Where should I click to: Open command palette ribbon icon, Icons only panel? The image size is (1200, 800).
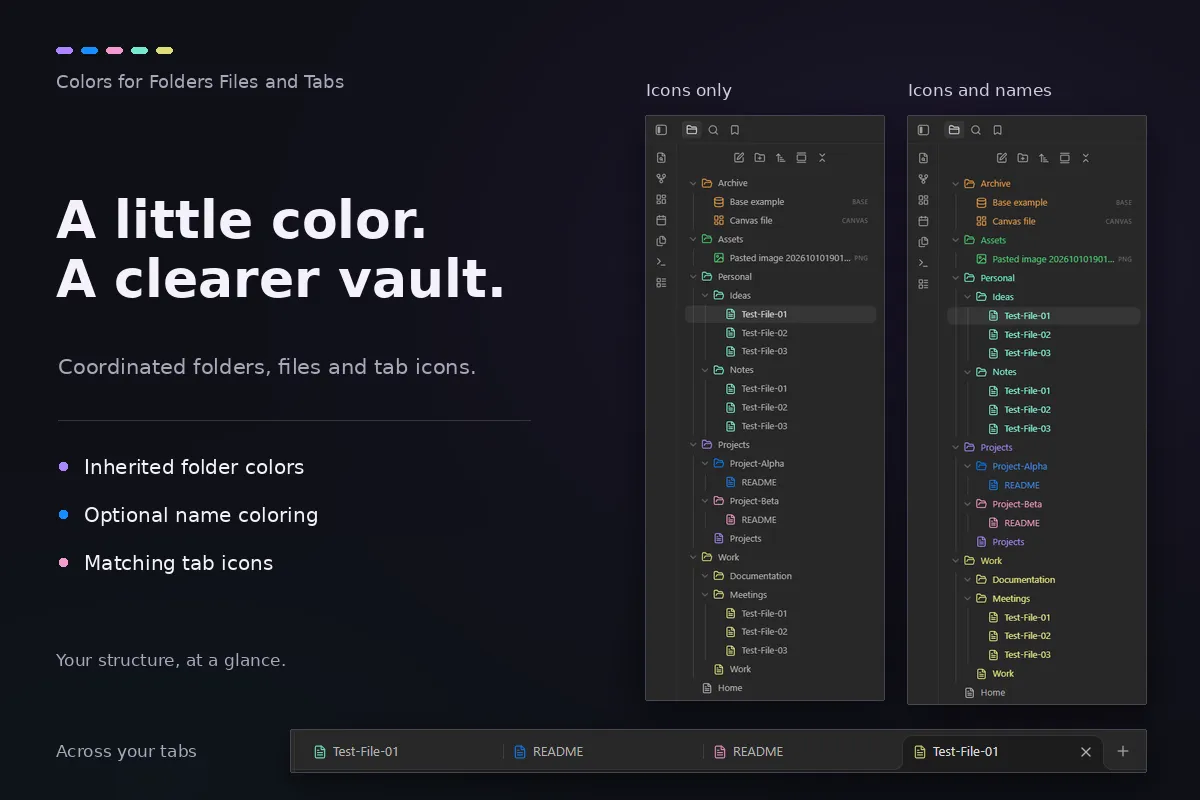click(661, 262)
